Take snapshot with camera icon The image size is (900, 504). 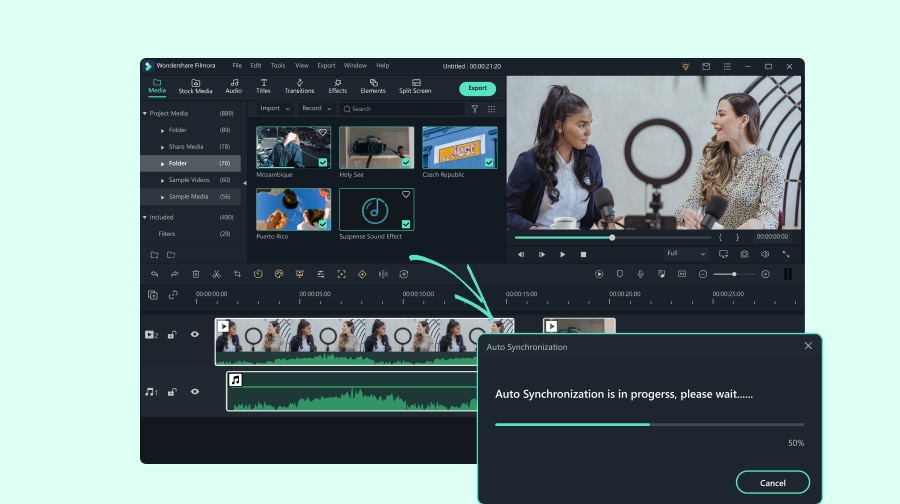tap(744, 254)
